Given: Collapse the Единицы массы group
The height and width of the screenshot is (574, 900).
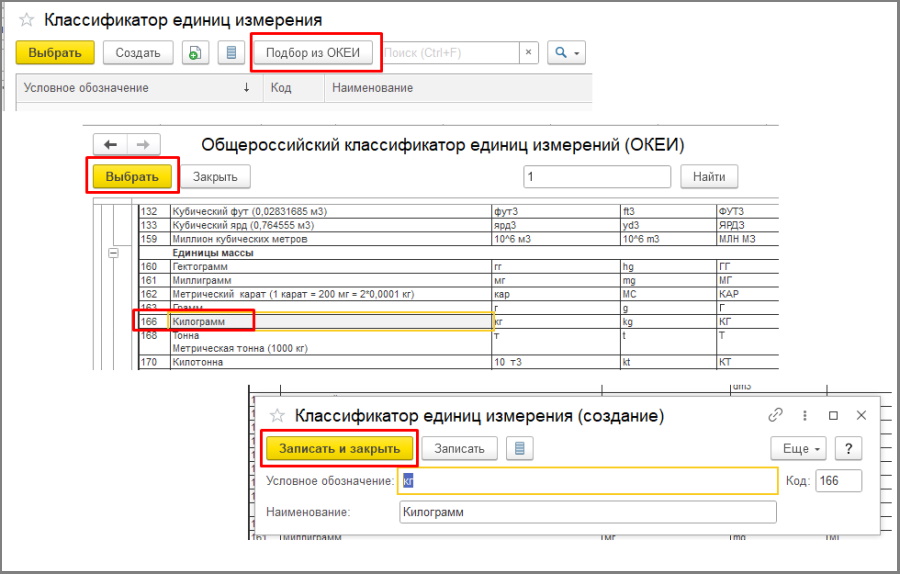Looking at the screenshot, I should click(113, 253).
